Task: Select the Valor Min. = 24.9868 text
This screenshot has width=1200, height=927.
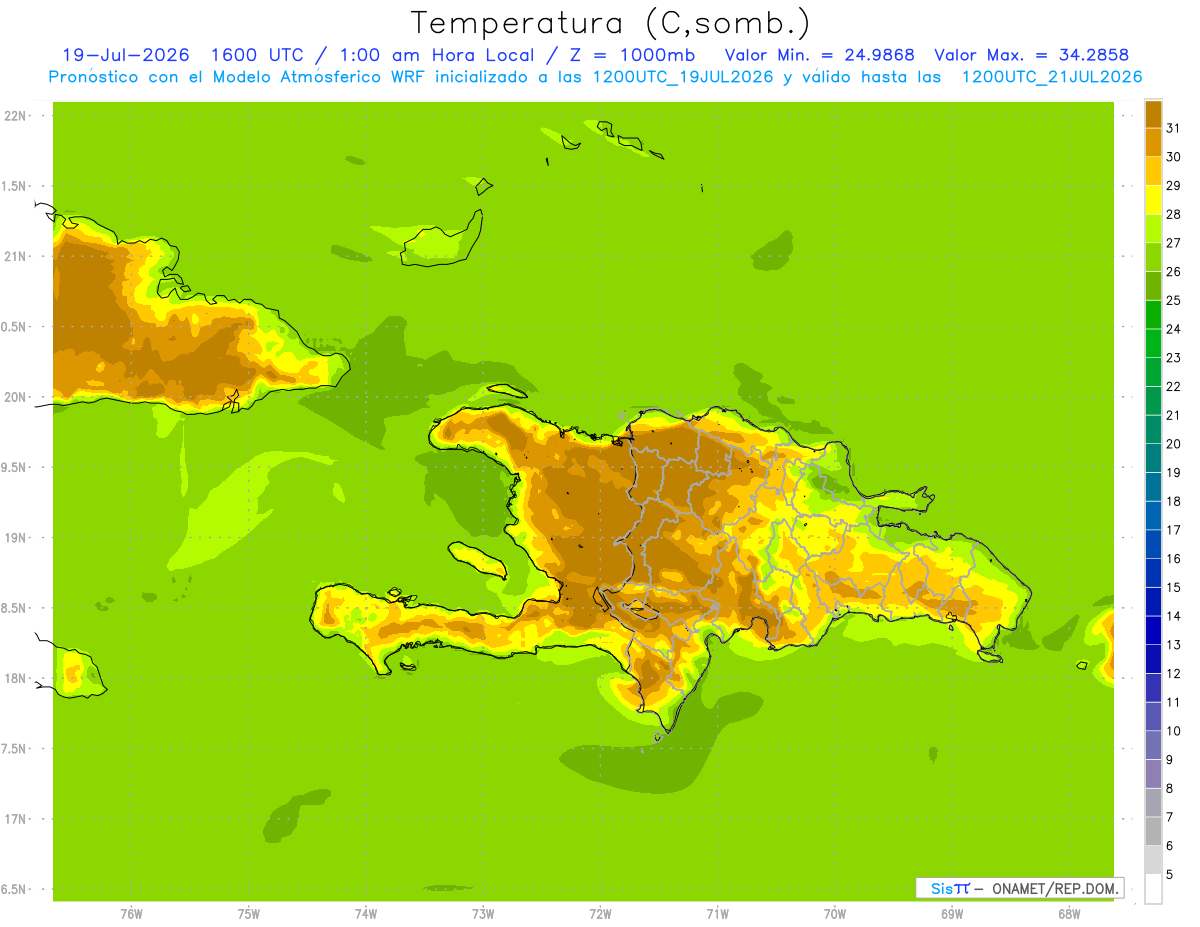Action: pyautogui.click(x=820, y=55)
